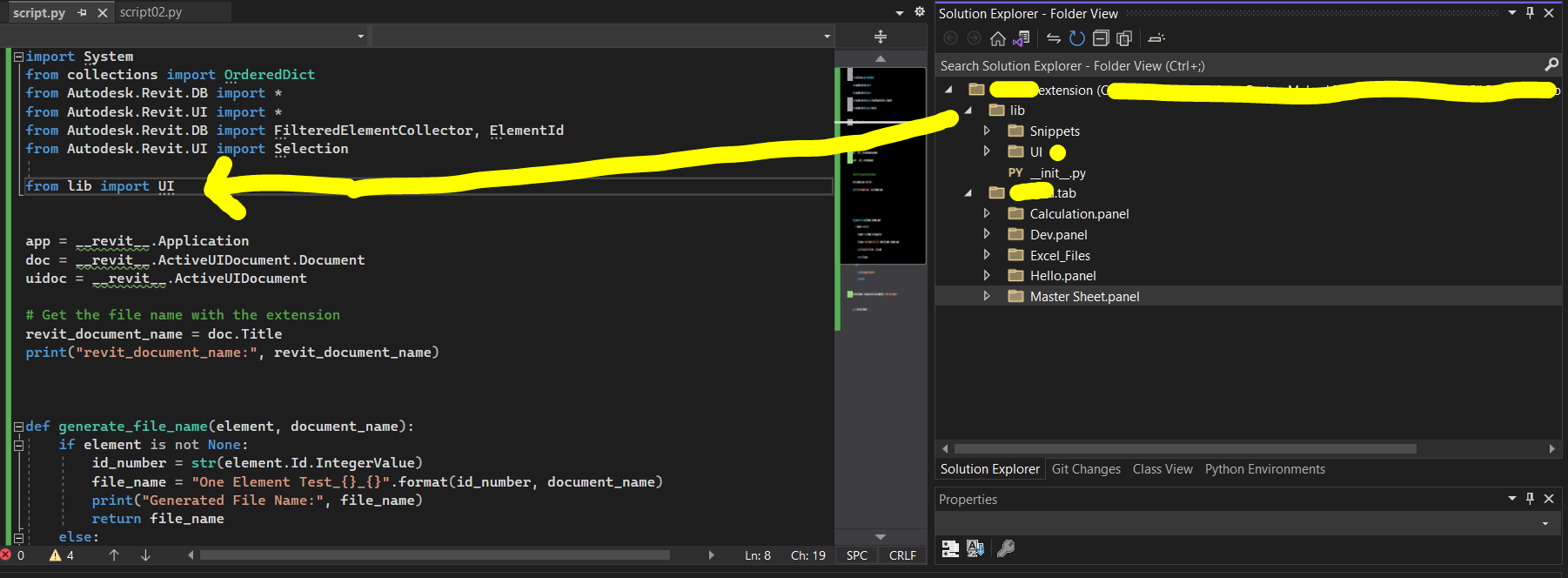Refresh the Solution Explorer folder view
The width and height of the screenshot is (1568, 578).
1077,38
